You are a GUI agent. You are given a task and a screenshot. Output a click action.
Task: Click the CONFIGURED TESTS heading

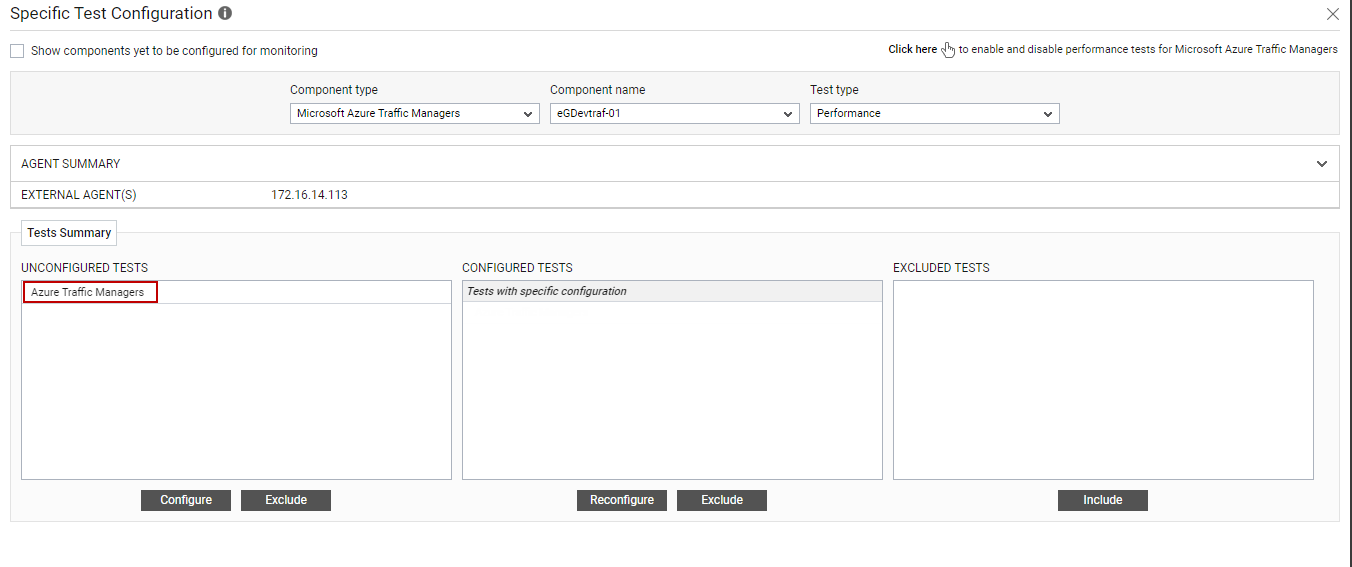(x=518, y=268)
